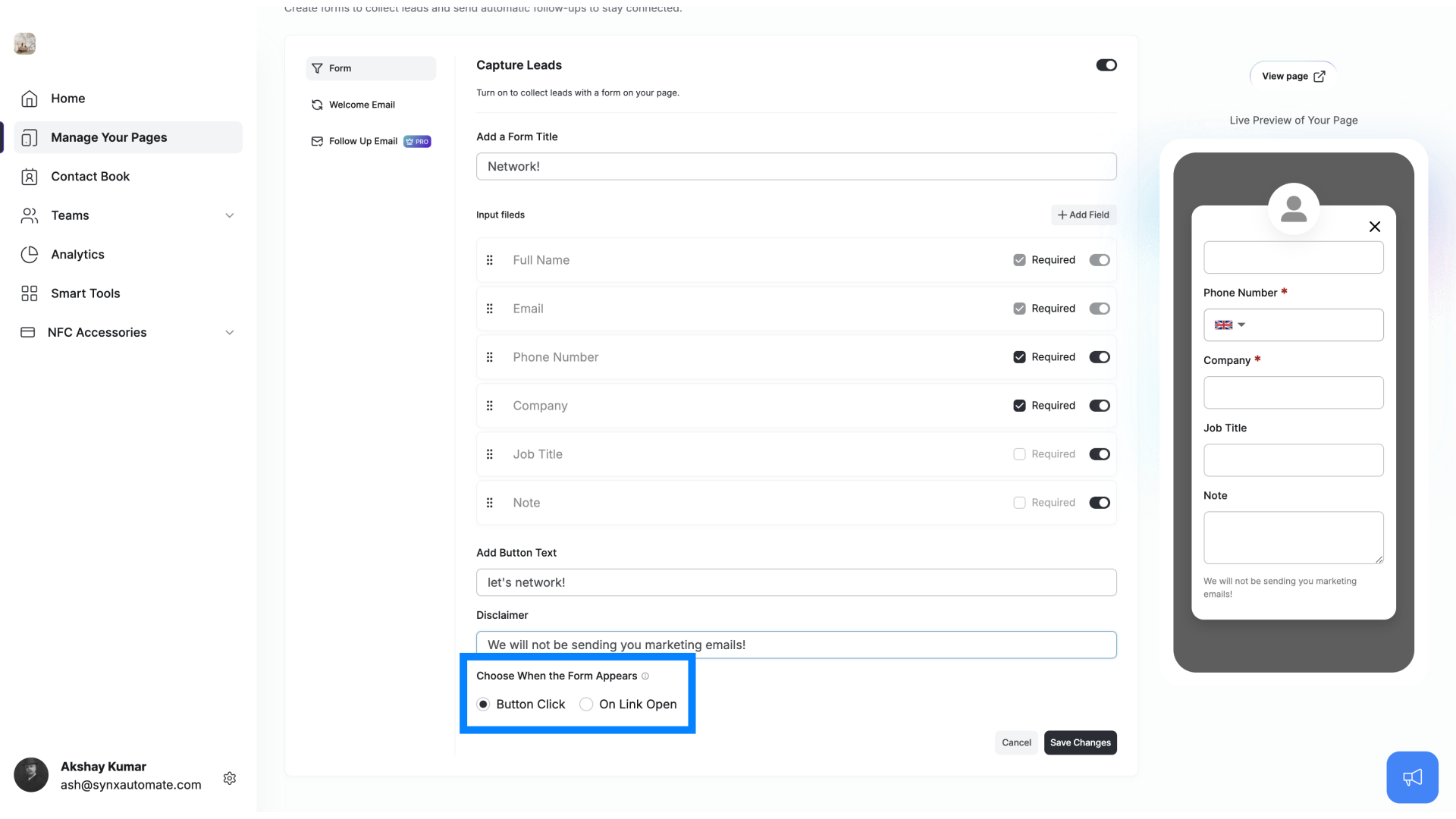Image resolution: width=1456 pixels, height=819 pixels.
Task: Click the Form Title input field
Action: pos(796,166)
